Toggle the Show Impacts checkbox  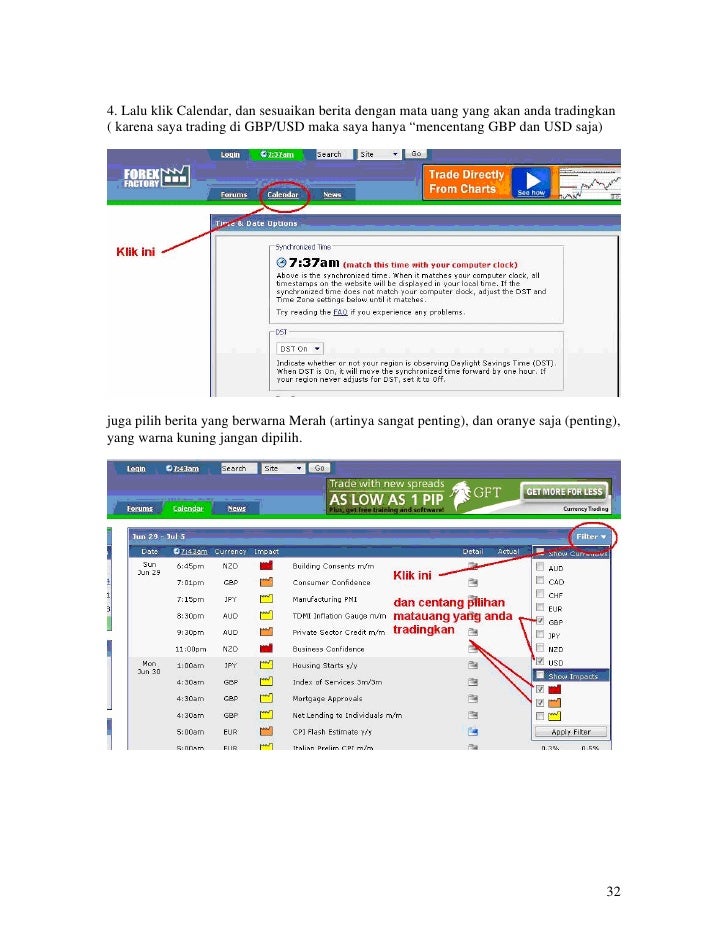(540, 675)
